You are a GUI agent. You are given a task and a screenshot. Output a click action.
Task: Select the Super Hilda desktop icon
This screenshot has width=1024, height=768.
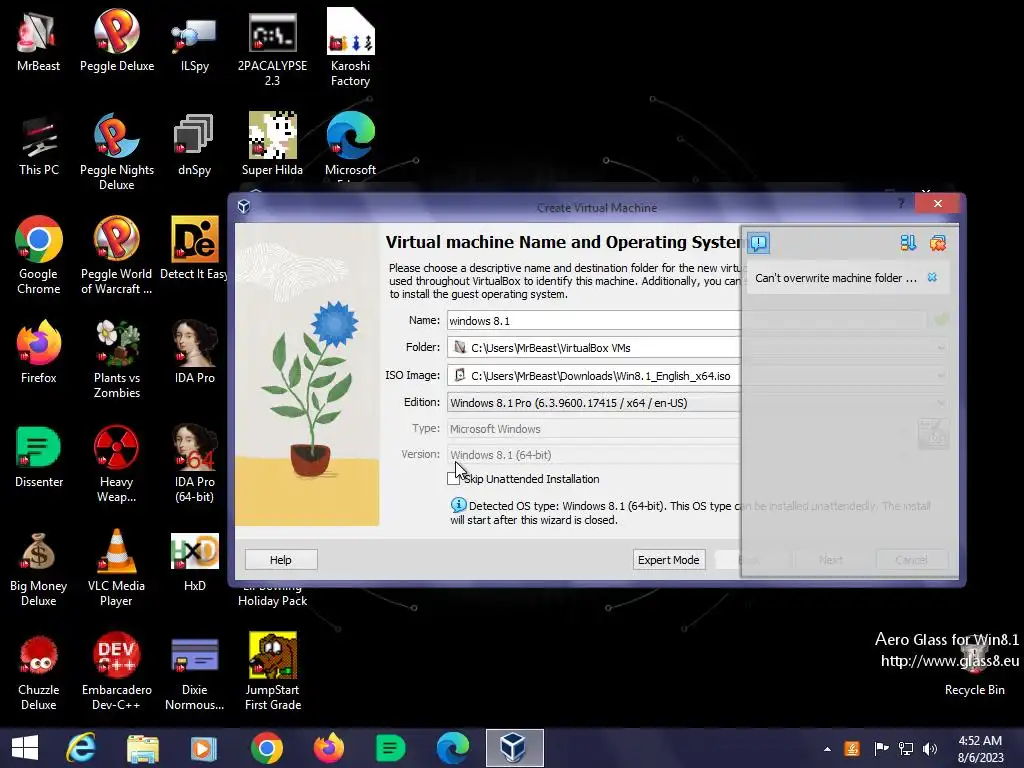pos(272,146)
